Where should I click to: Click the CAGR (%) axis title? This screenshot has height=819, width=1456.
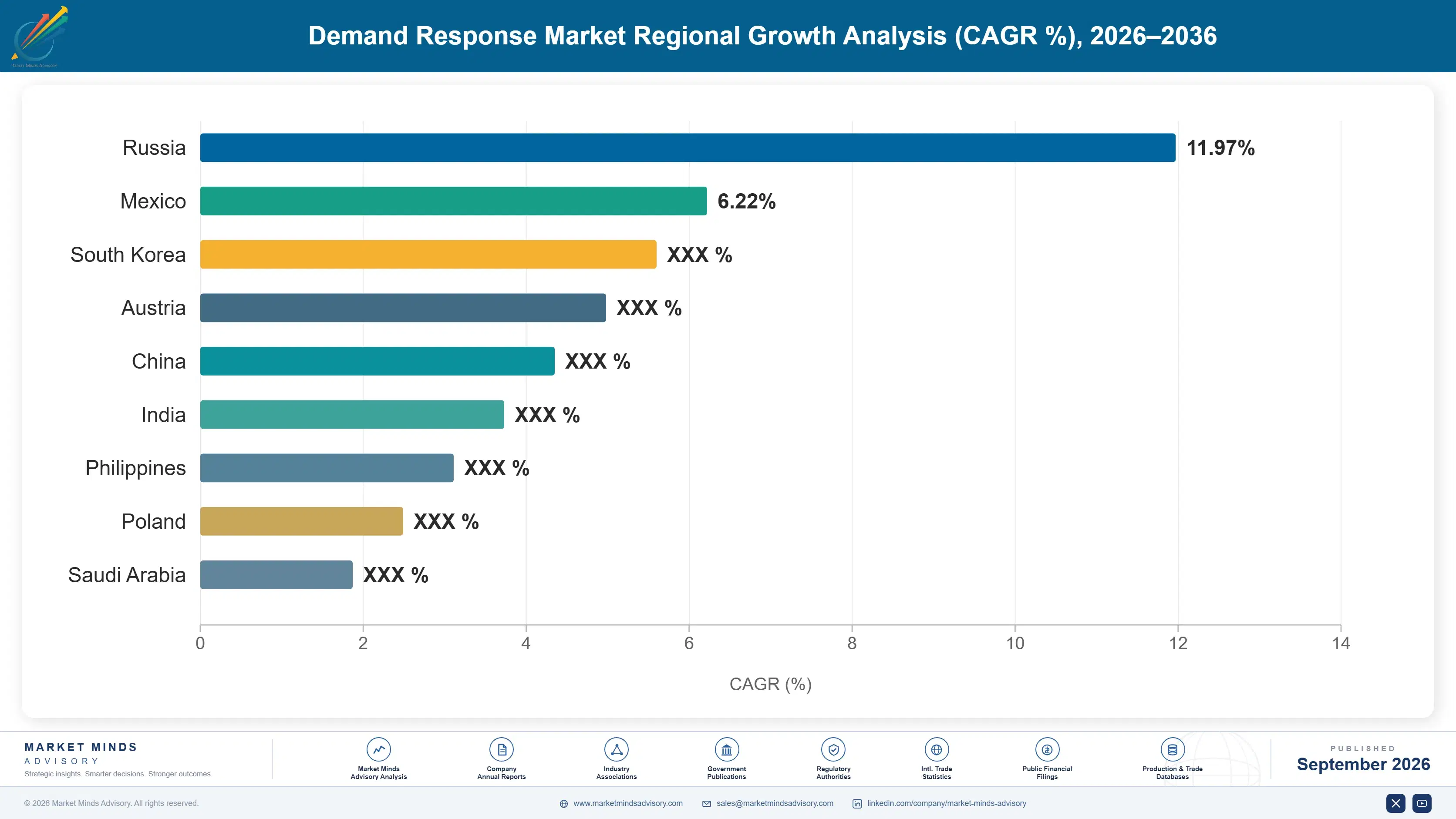[x=770, y=684]
